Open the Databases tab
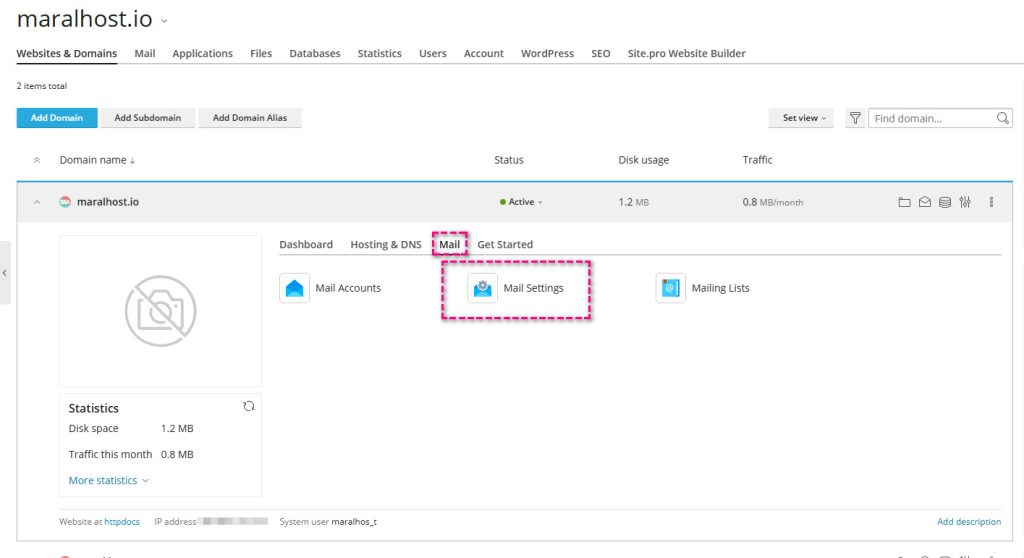1024x558 pixels. pos(315,54)
